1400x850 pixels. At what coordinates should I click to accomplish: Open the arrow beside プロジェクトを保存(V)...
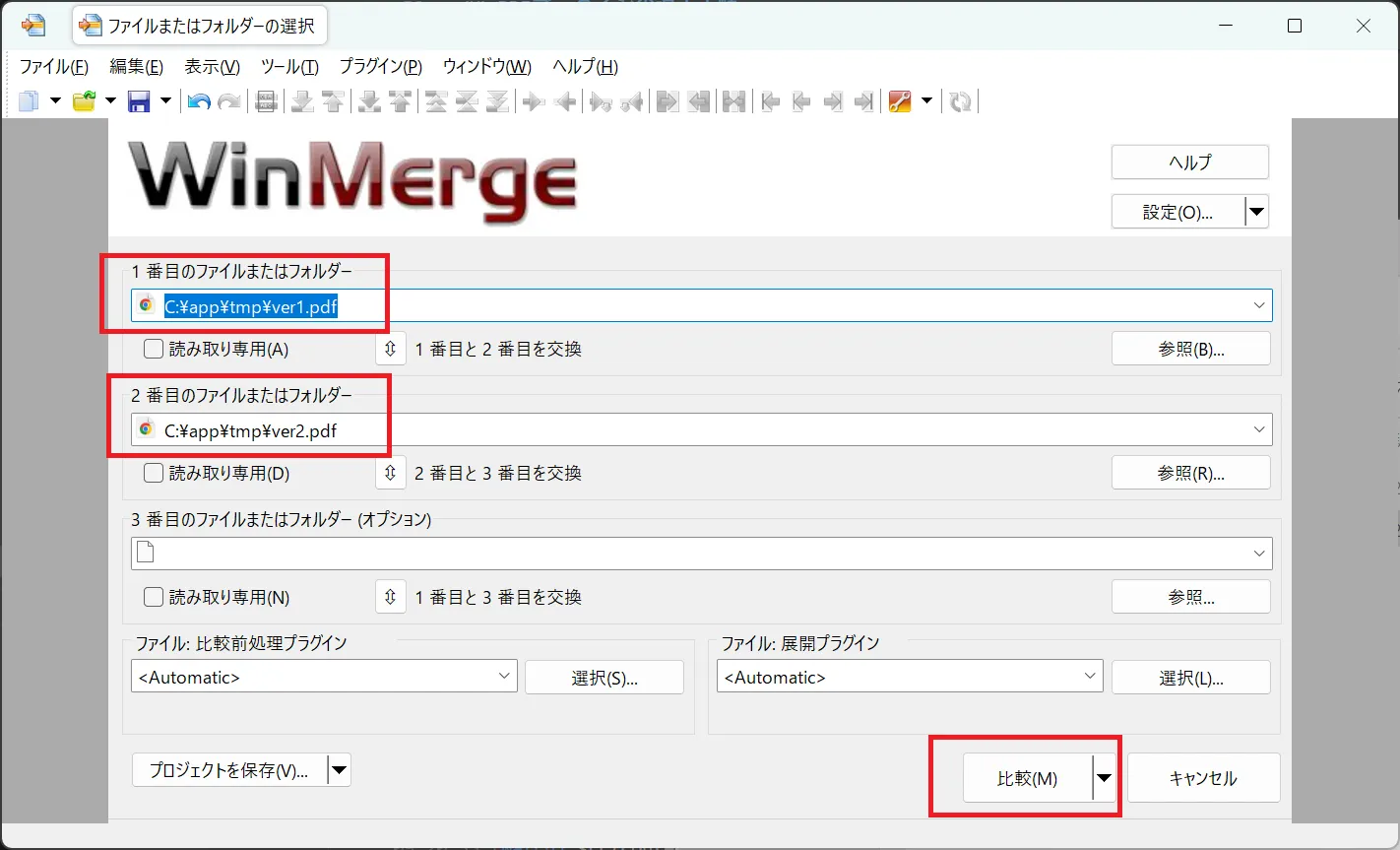(x=339, y=770)
